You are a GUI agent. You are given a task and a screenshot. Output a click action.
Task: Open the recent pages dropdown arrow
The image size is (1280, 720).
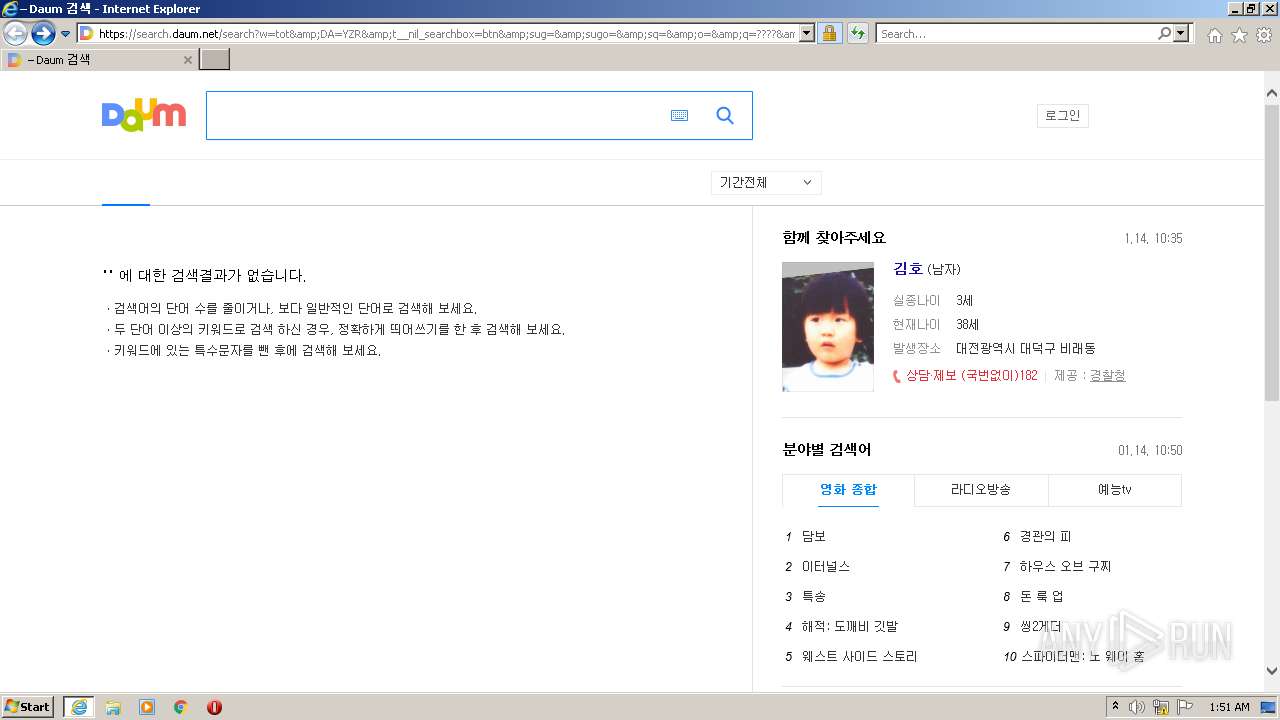point(66,34)
